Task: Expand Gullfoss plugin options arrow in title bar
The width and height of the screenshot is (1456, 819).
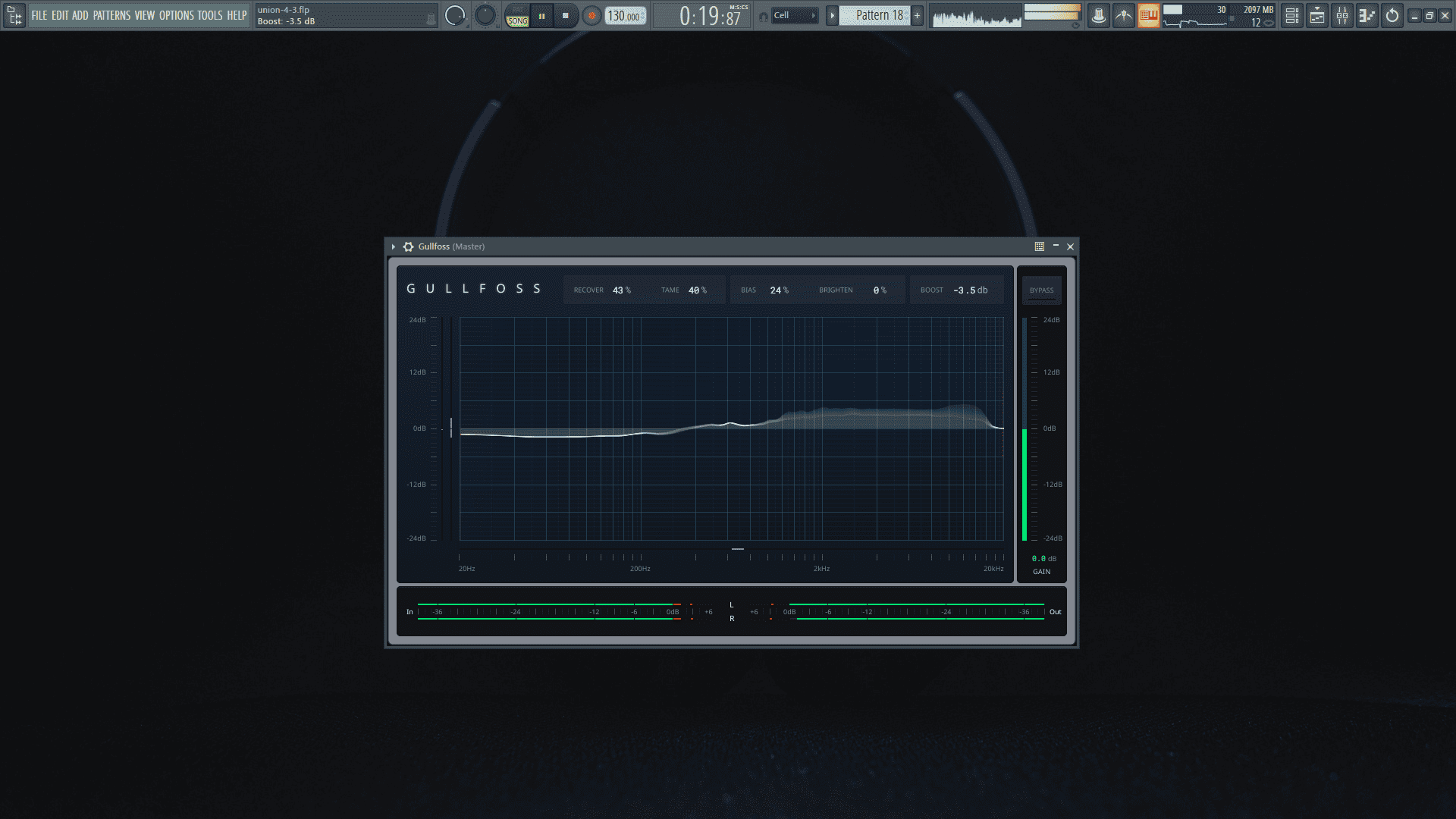Action: click(393, 246)
